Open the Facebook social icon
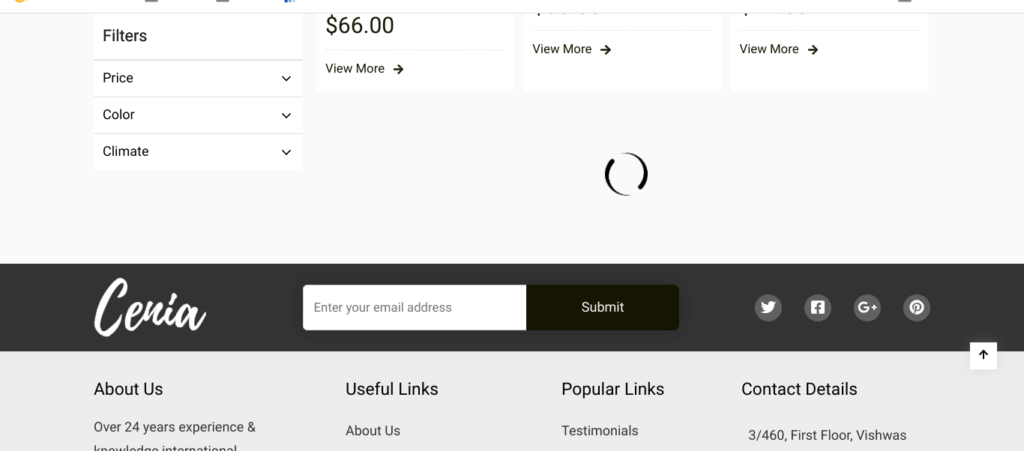The width and height of the screenshot is (1024, 451). (818, 307)
